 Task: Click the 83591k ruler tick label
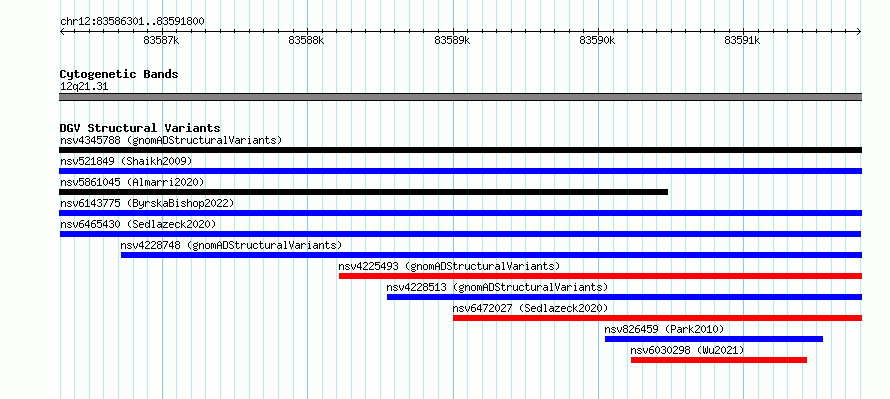click(742, 40)
